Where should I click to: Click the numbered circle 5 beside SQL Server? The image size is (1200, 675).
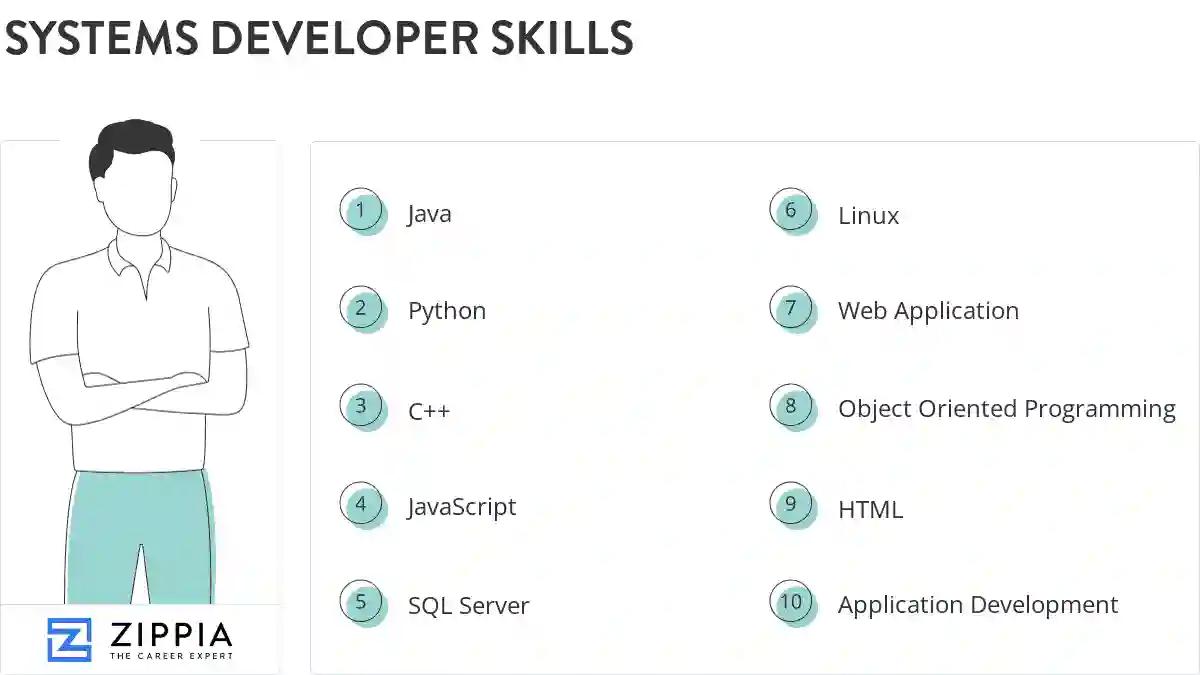point(362,602)
